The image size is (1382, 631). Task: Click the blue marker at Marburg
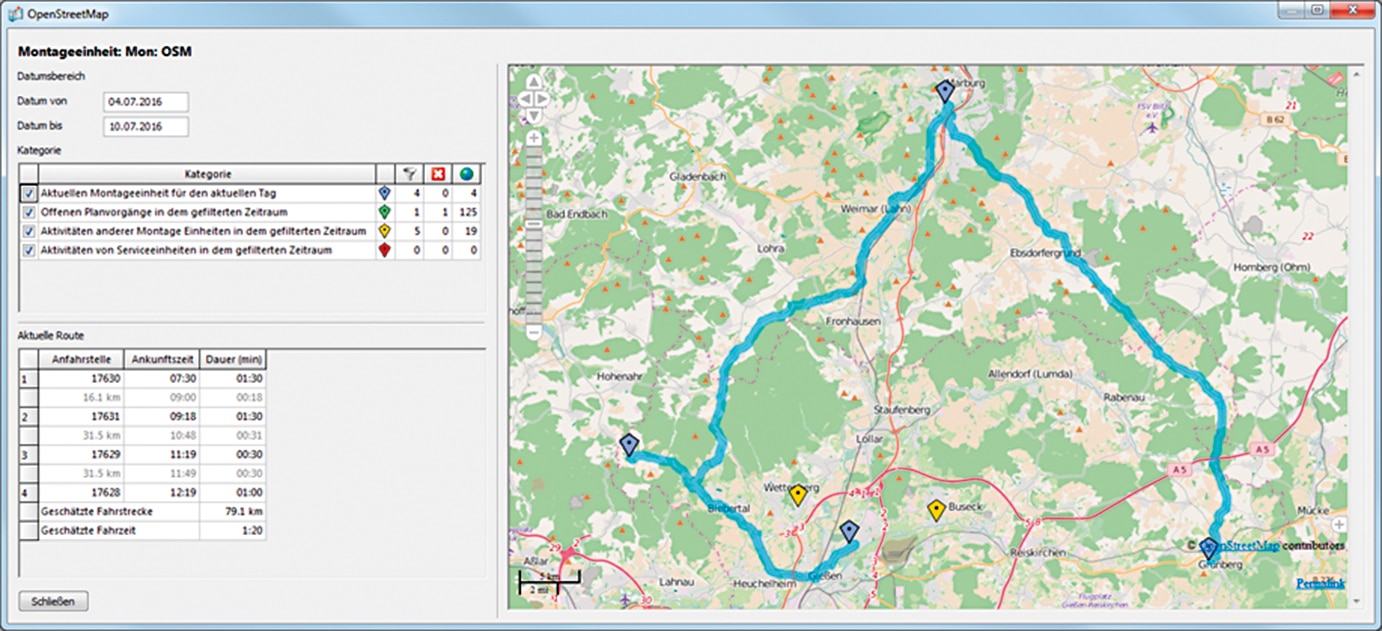point(945,93)
